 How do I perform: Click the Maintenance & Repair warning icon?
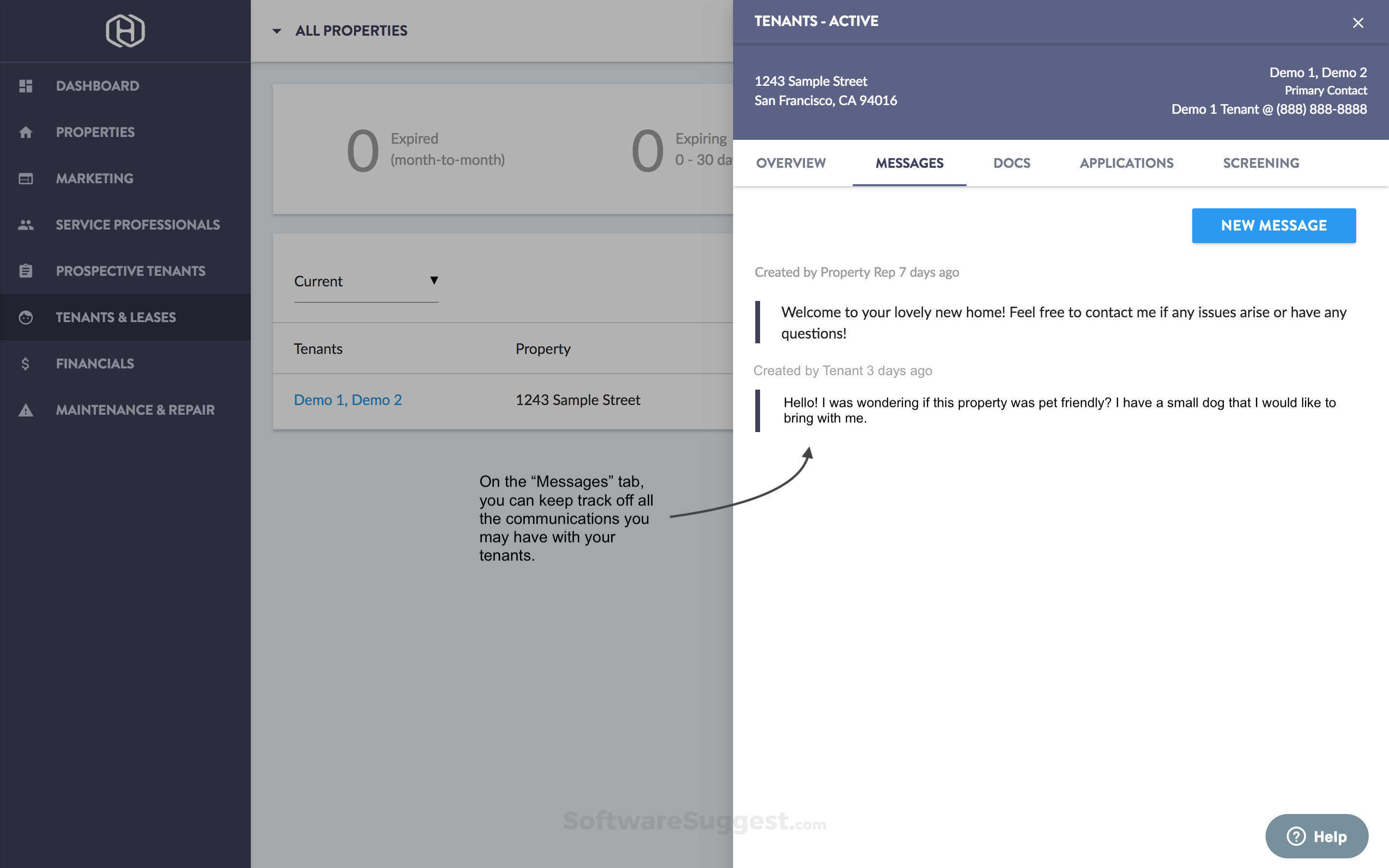(25, 410)
